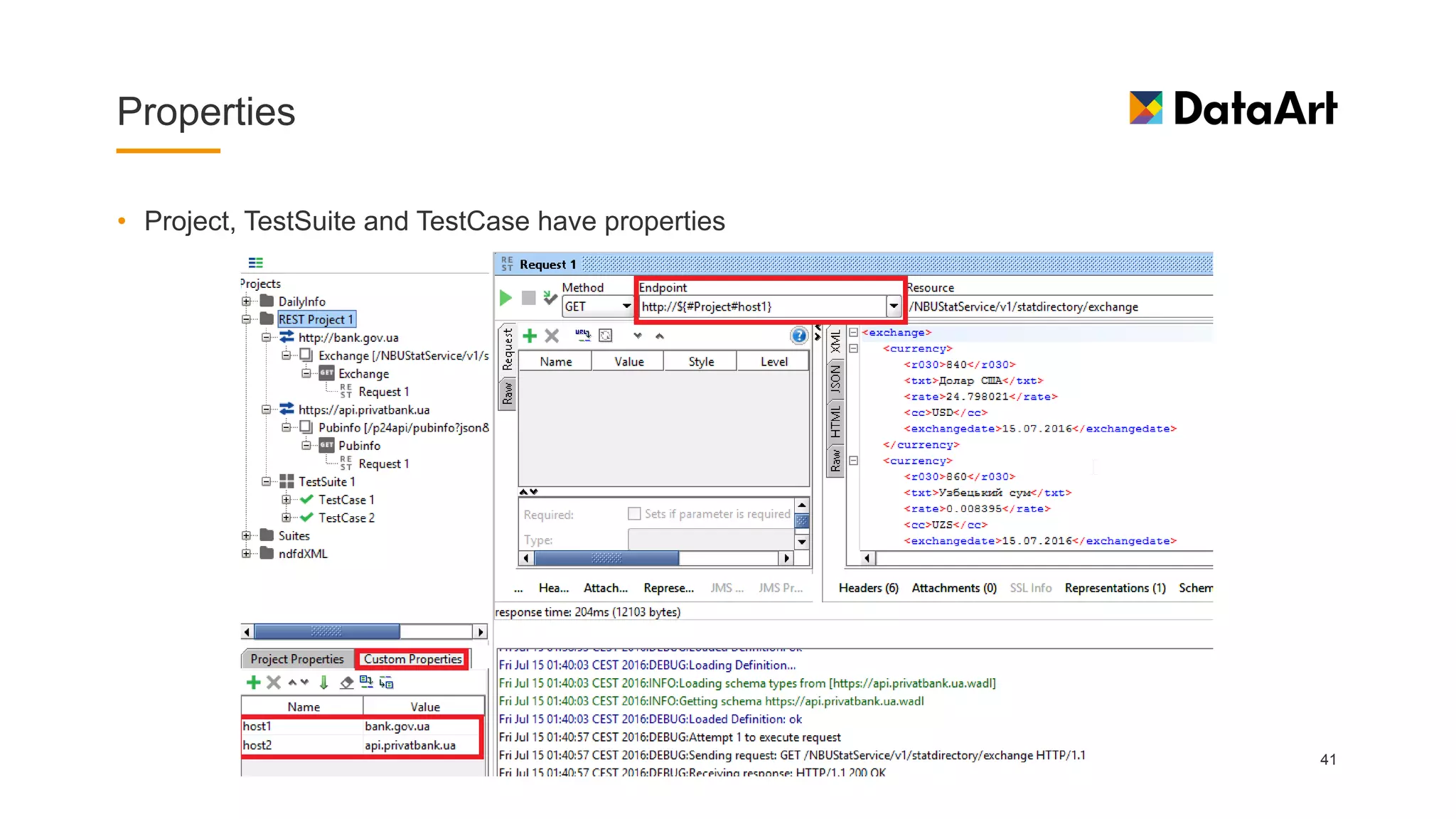Open the request Attach... tab
The image size is (1456, 819).
[606, 588]
